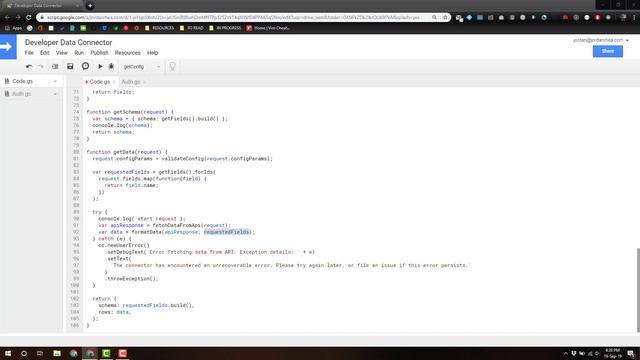The width and height of the screenshot is (640, 360).
Task: Show hidden system tray icons chevron
Action: (566, 353)
